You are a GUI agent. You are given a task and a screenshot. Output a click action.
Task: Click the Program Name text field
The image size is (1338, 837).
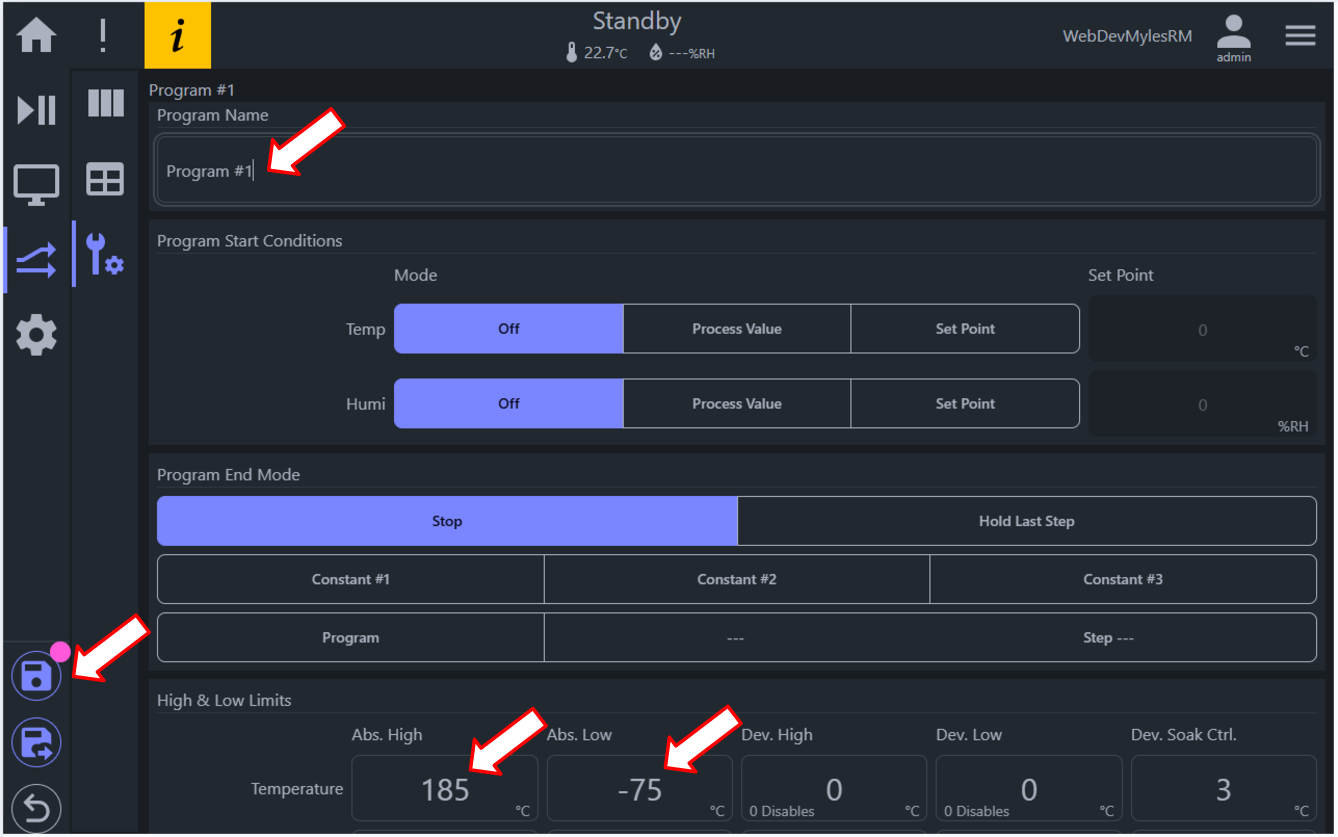(x=737, y=171)
